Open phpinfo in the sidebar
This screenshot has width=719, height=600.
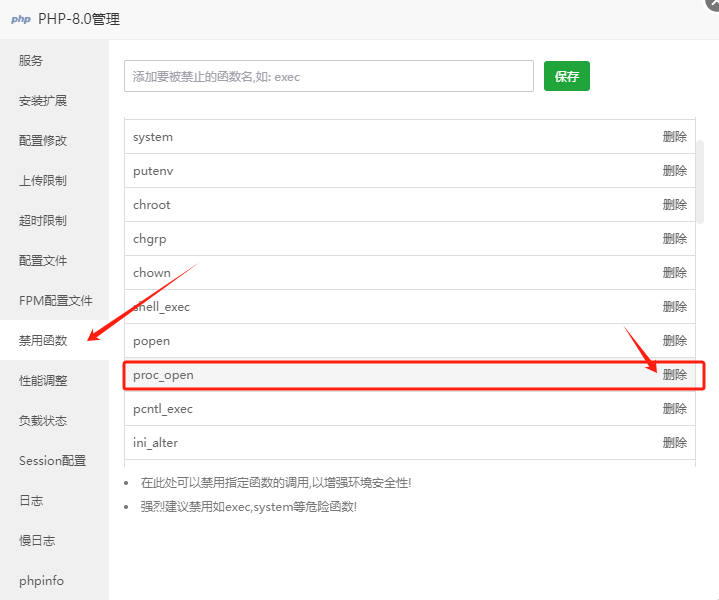point(43,581)
